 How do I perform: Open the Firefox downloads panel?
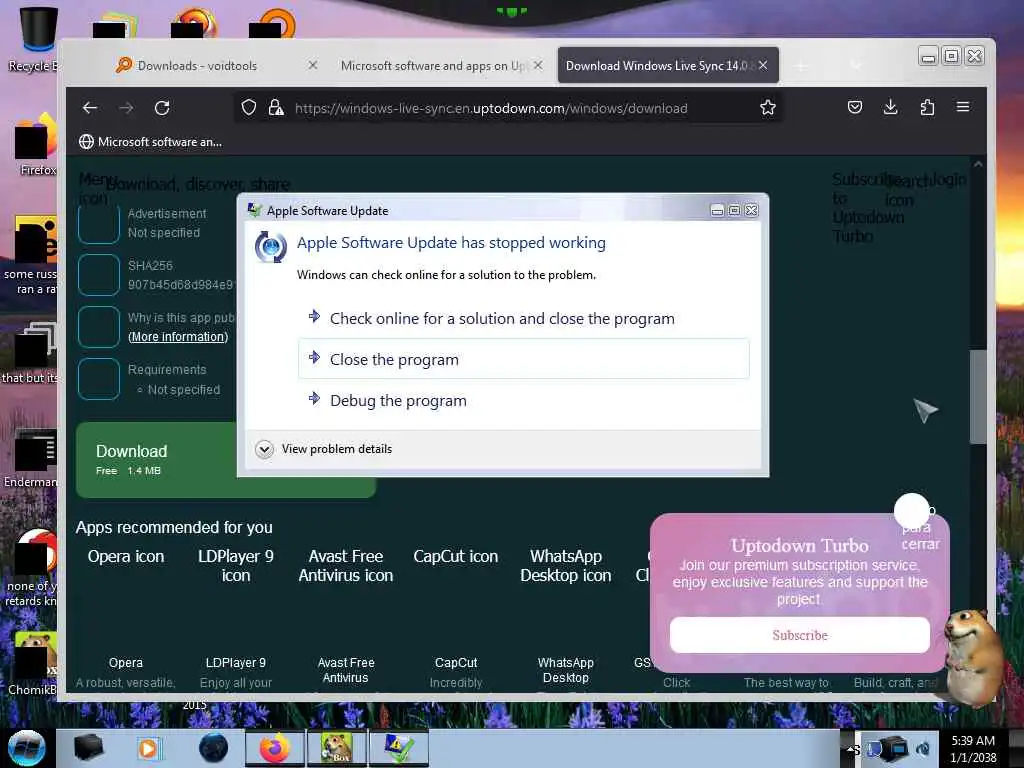pos(890,107)
